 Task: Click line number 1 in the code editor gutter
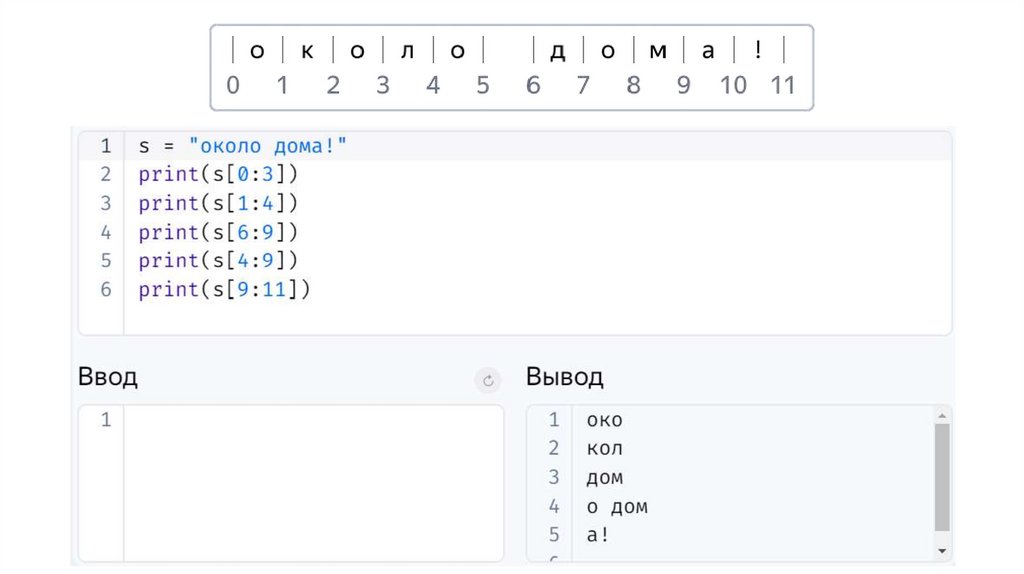point(105,146)
